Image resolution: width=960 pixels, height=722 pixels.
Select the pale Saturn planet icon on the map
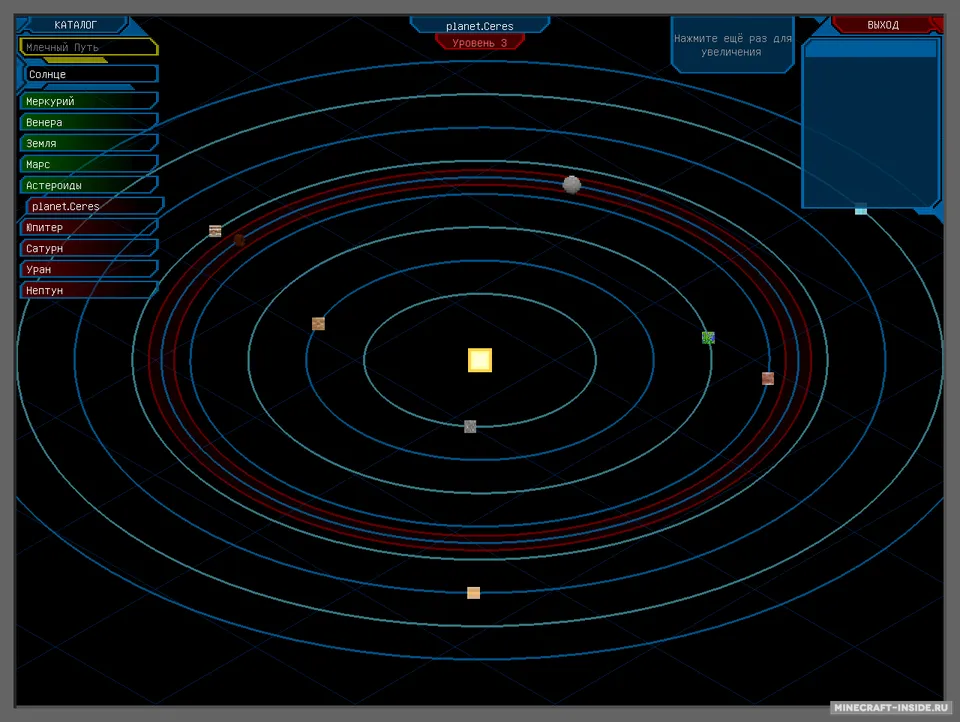(473, 593)
